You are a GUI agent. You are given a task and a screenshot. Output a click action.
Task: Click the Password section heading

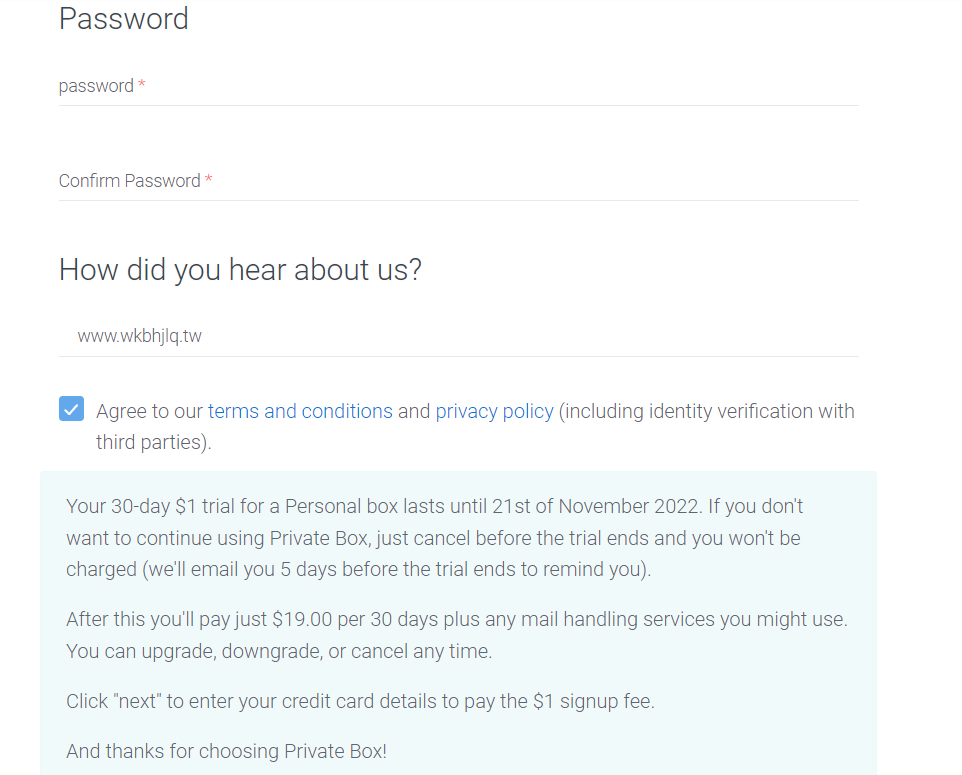[x=123, y=18]
